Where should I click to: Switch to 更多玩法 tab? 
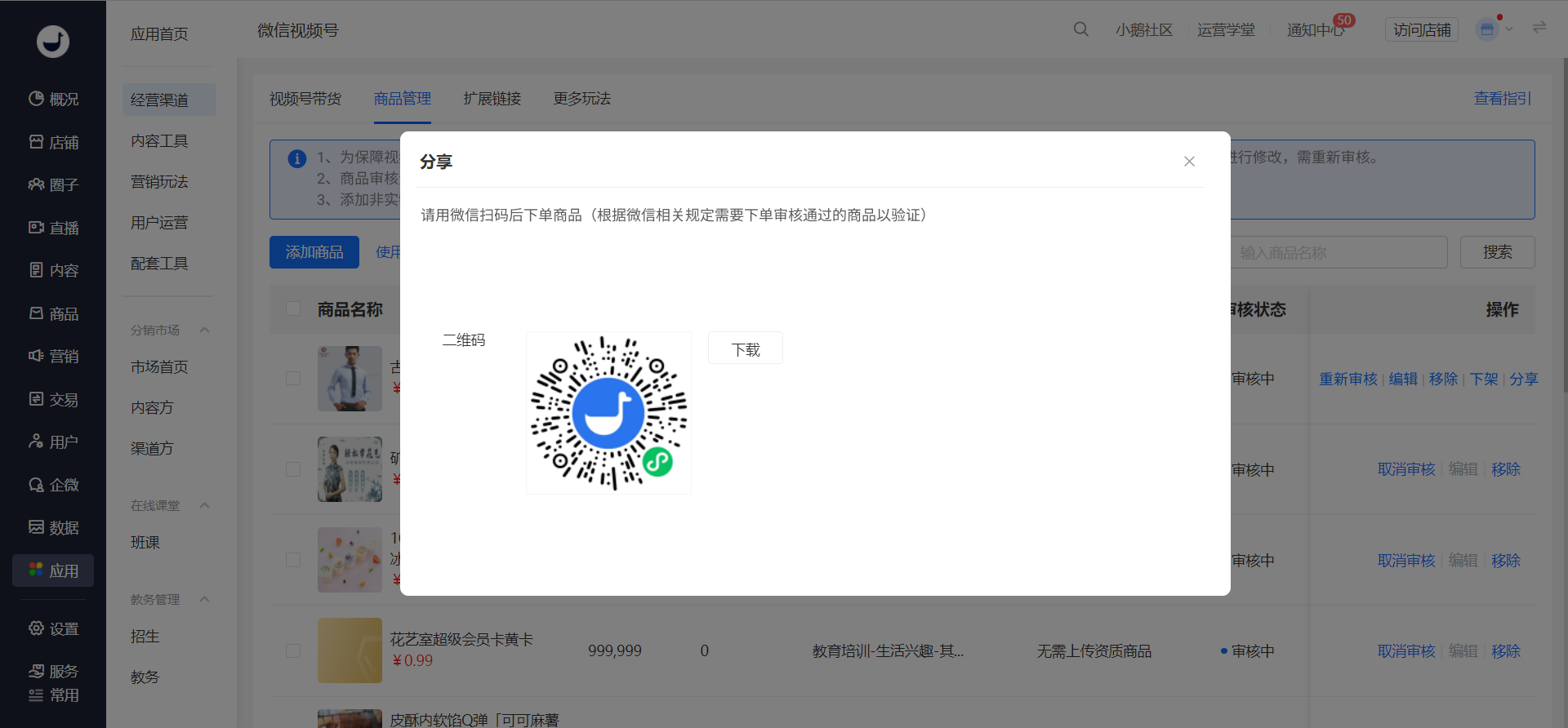581,99
